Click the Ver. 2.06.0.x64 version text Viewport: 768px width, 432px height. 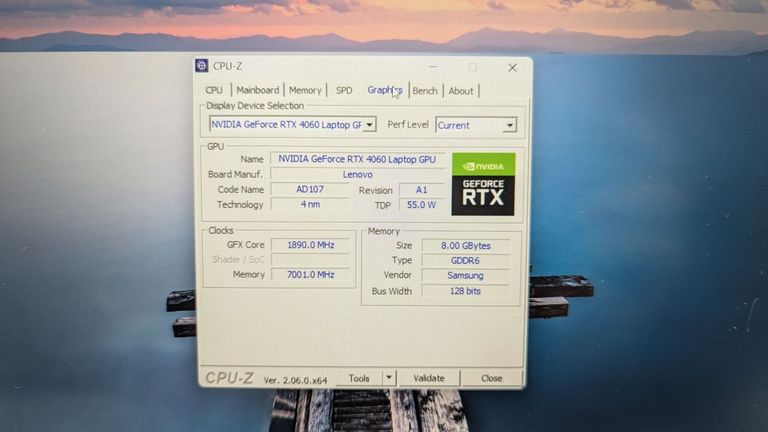pyautogui.click(x=295, y=380)
